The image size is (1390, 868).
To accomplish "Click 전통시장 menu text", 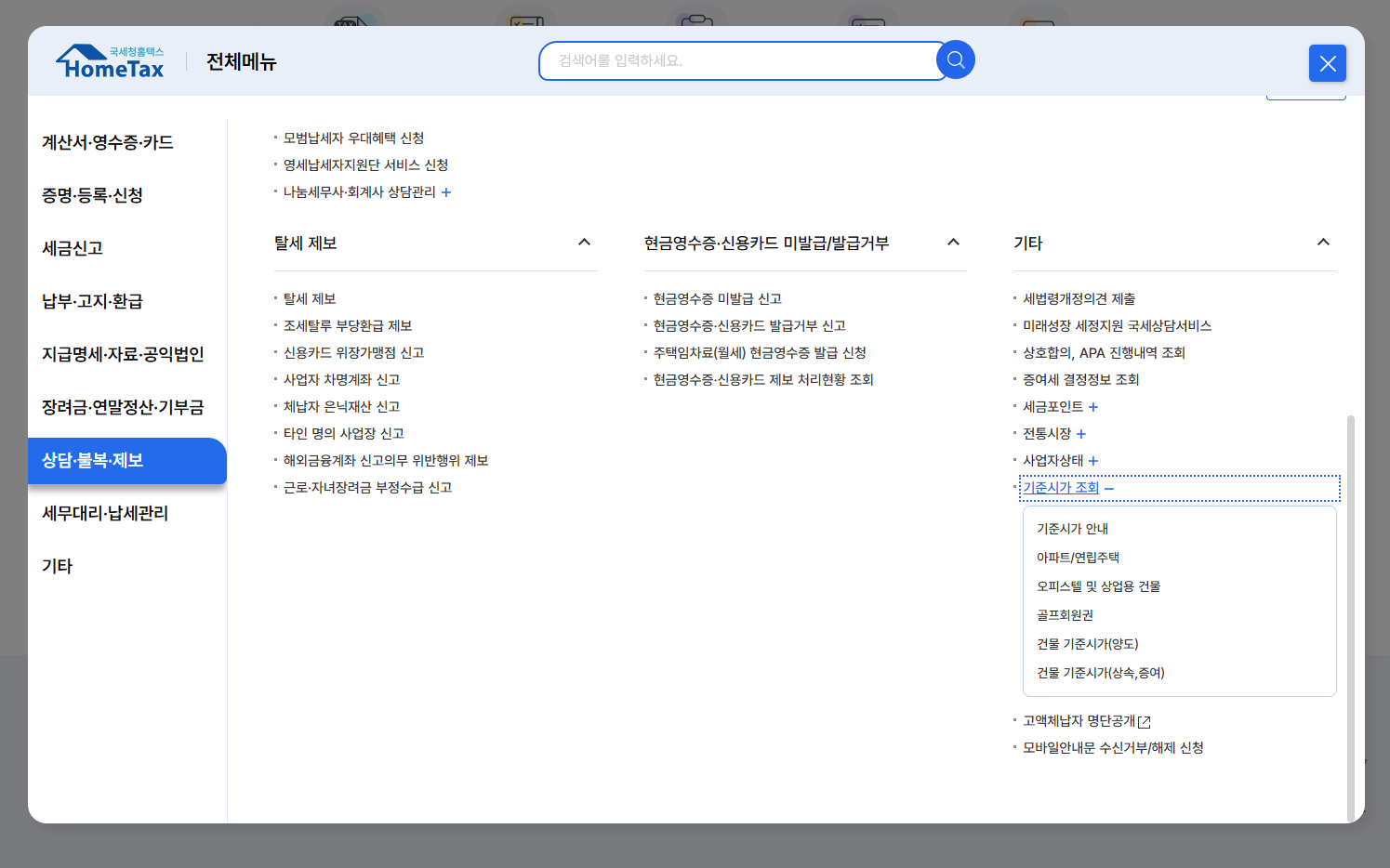I will (x=1047, y=434).
